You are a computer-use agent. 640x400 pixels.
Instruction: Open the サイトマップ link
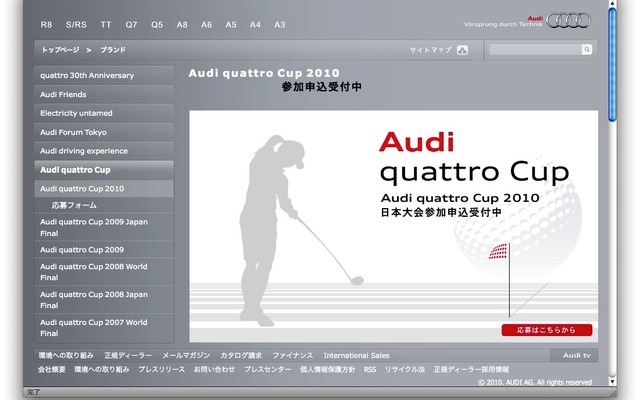click(431, 50)
